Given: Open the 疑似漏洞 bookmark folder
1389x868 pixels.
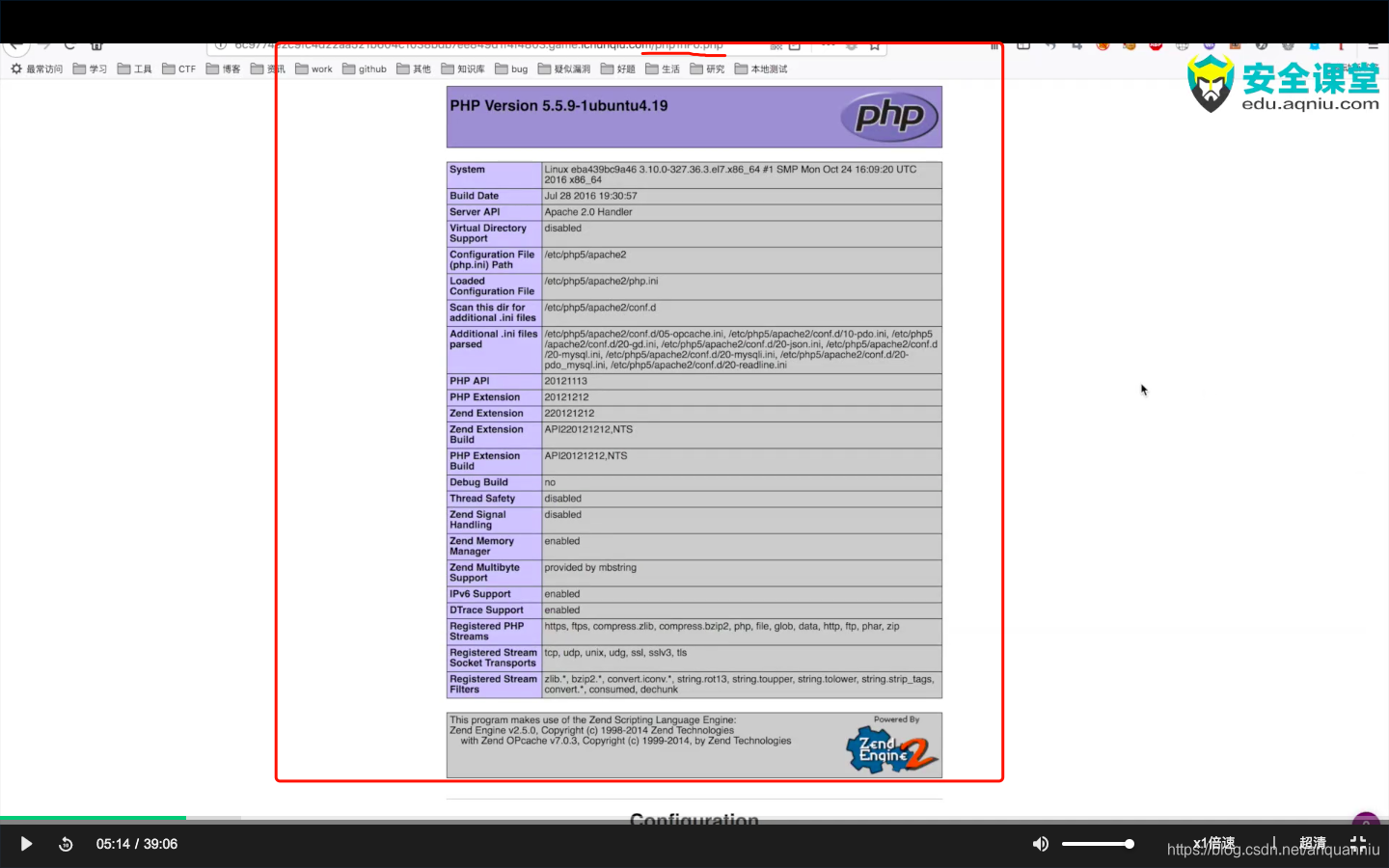Looking at the screenshot, I should [x=564, y=68].
